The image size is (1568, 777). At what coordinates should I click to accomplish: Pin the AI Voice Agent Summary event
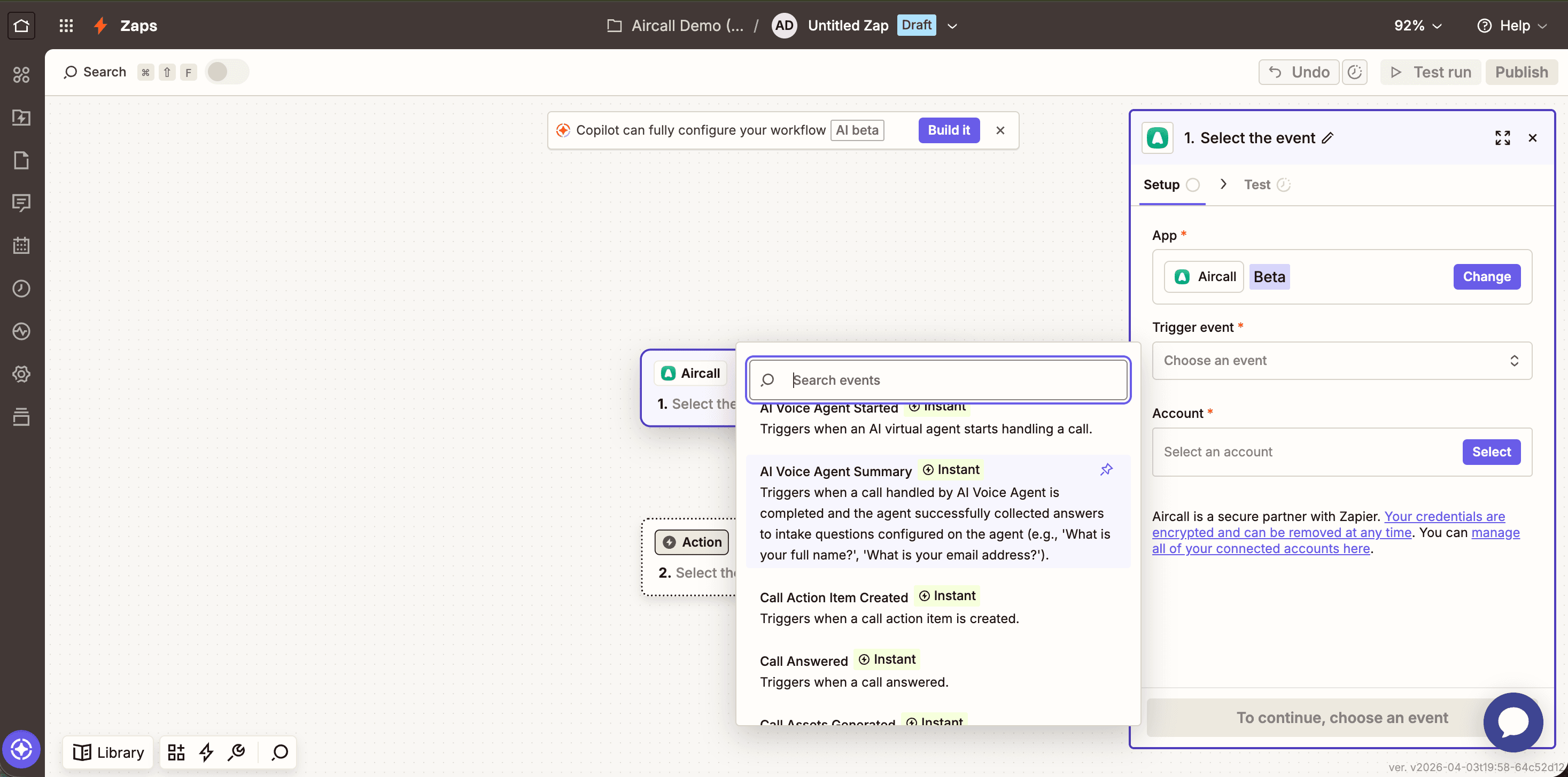(x=1106, y=469)
